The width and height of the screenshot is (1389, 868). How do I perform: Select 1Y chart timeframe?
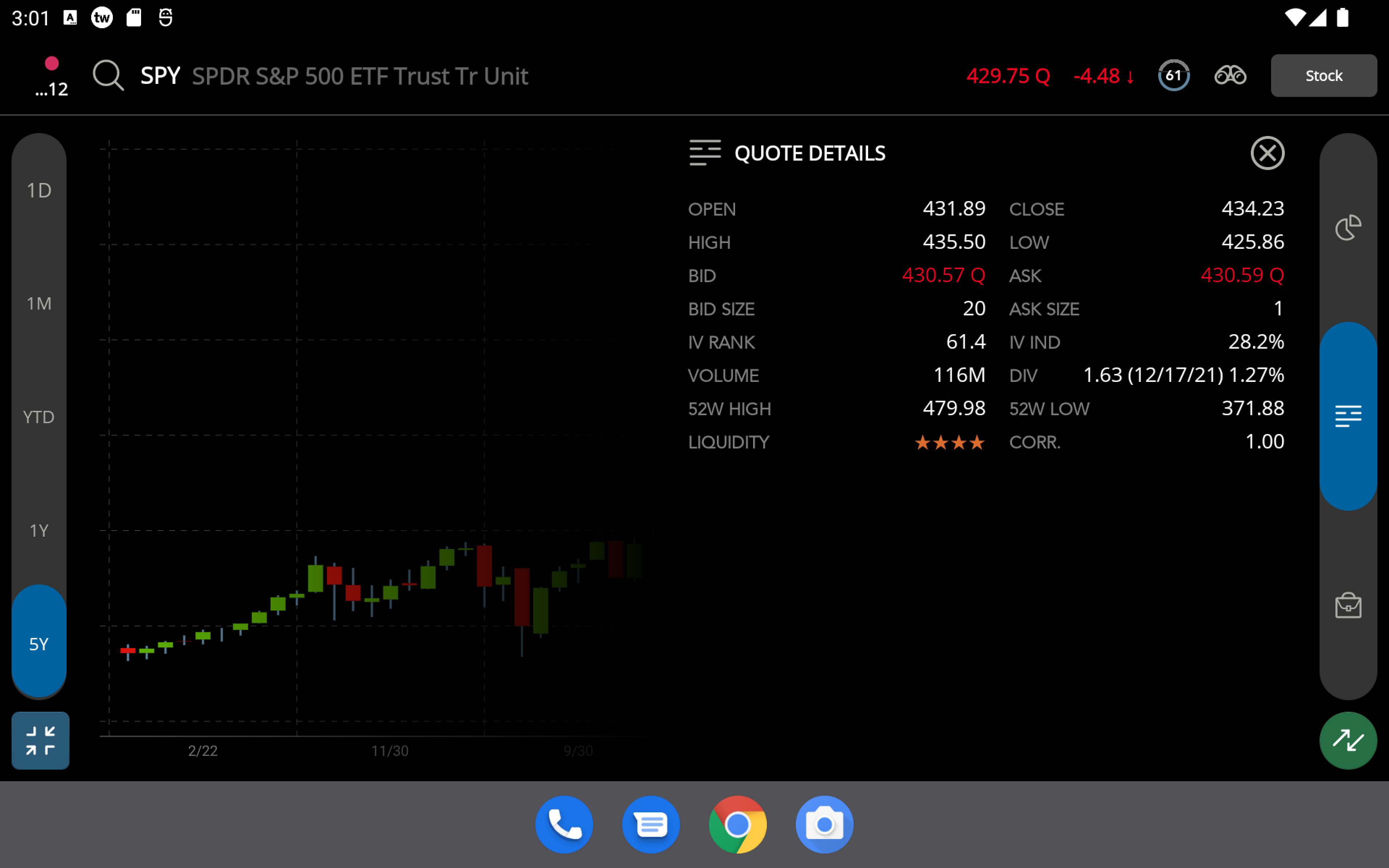(x=39, y=531)
